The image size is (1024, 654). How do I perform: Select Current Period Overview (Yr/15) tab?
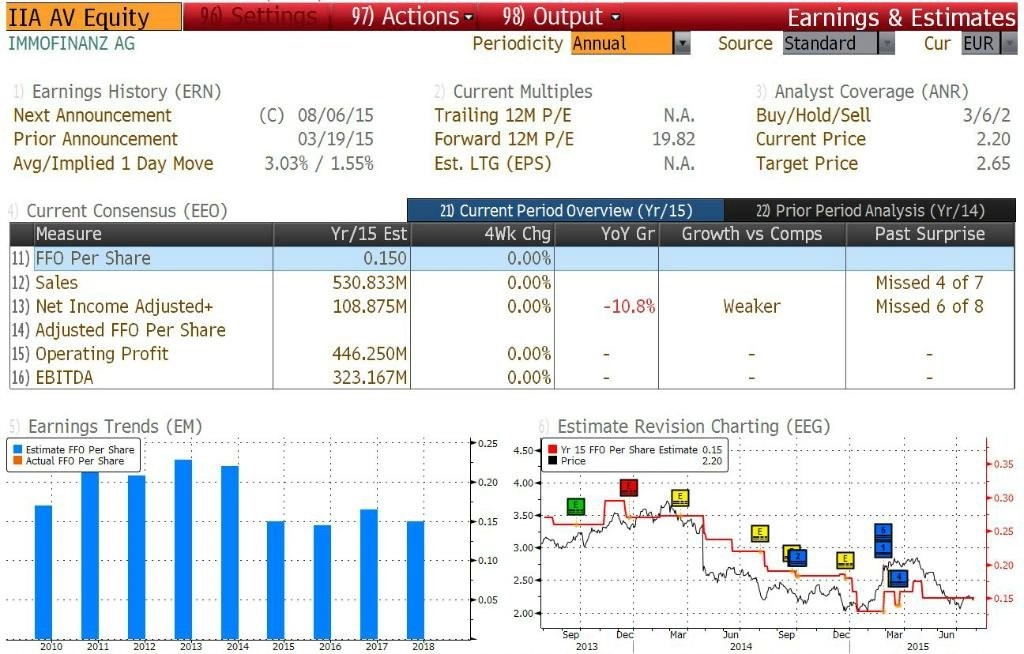tap(566, 210)
